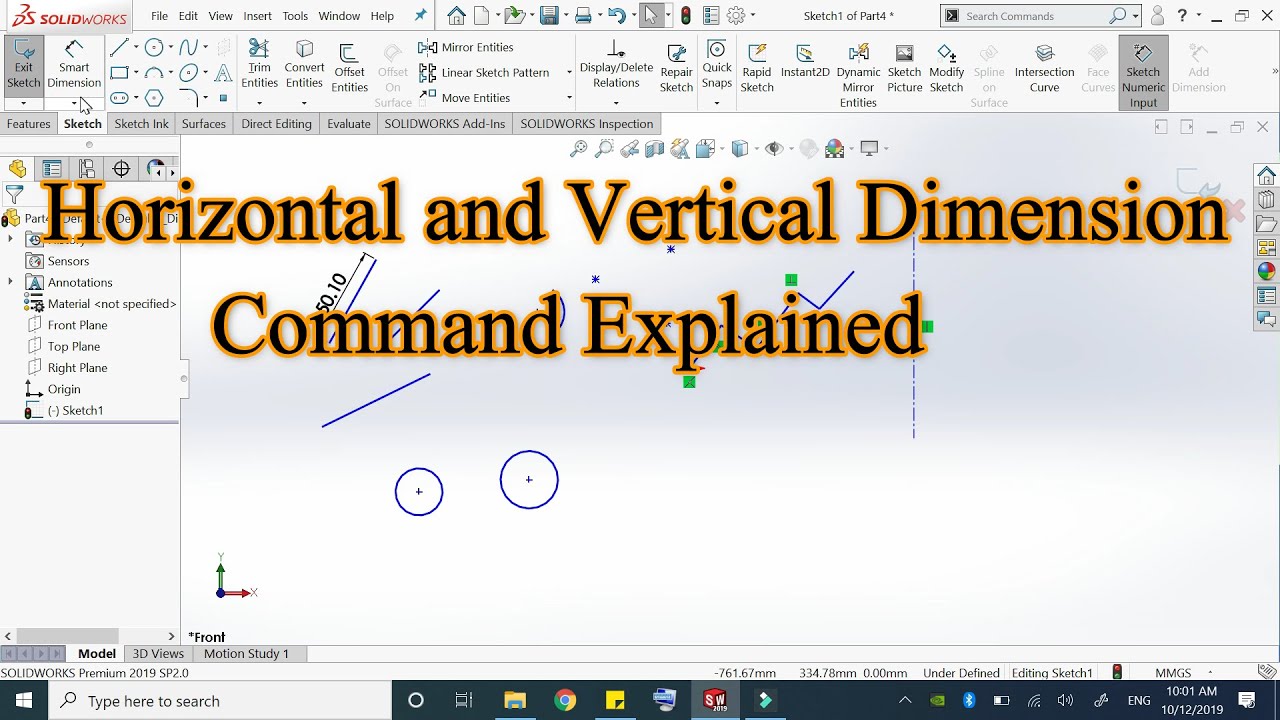Open ConfigurationManager tab
The height and width of the screenshot is (720, 1280).
(x=87, y=169)
